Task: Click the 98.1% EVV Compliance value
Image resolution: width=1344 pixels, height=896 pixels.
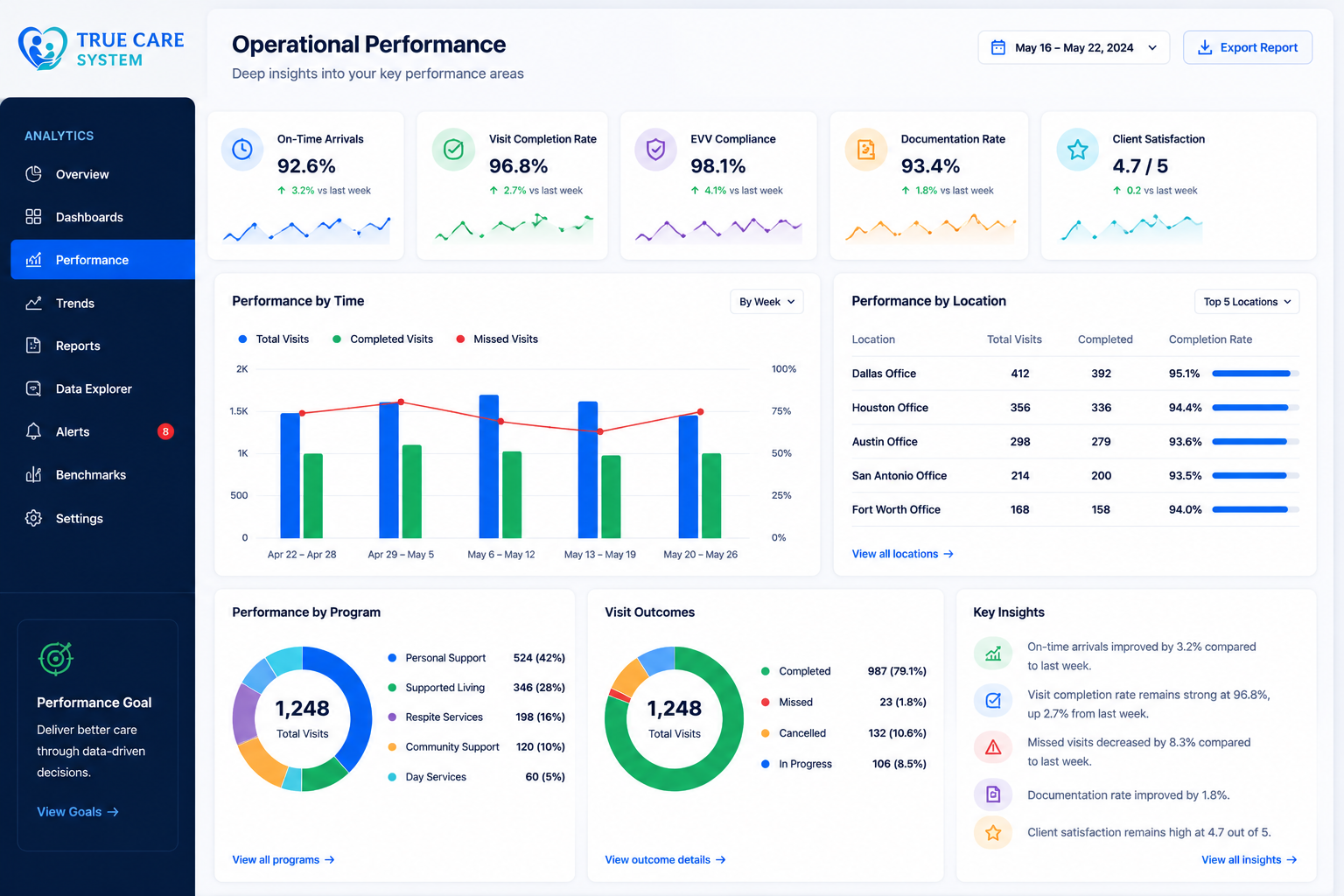Action: pyautogui.click(x=718, y=166)
